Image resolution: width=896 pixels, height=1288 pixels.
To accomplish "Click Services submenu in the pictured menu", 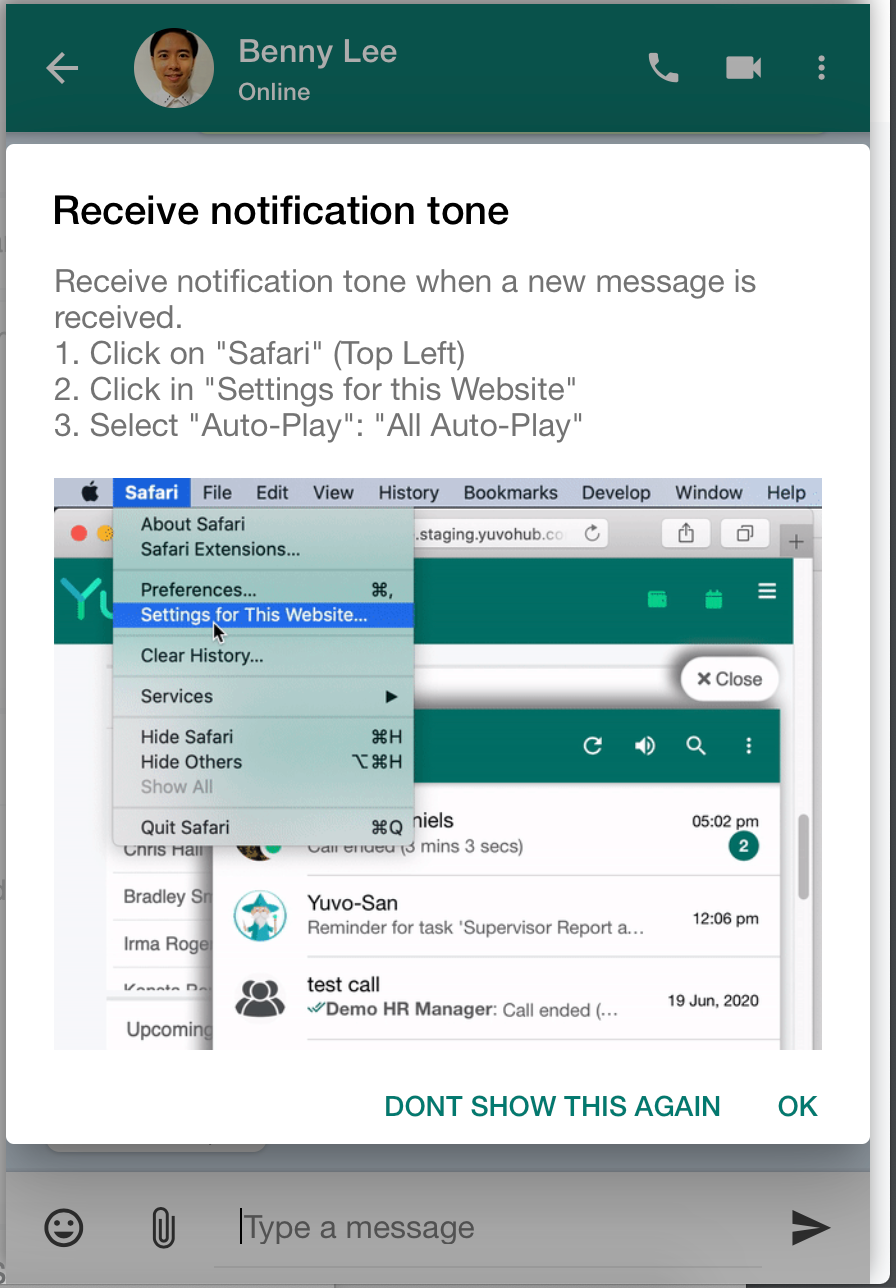I will pos(263,696).
